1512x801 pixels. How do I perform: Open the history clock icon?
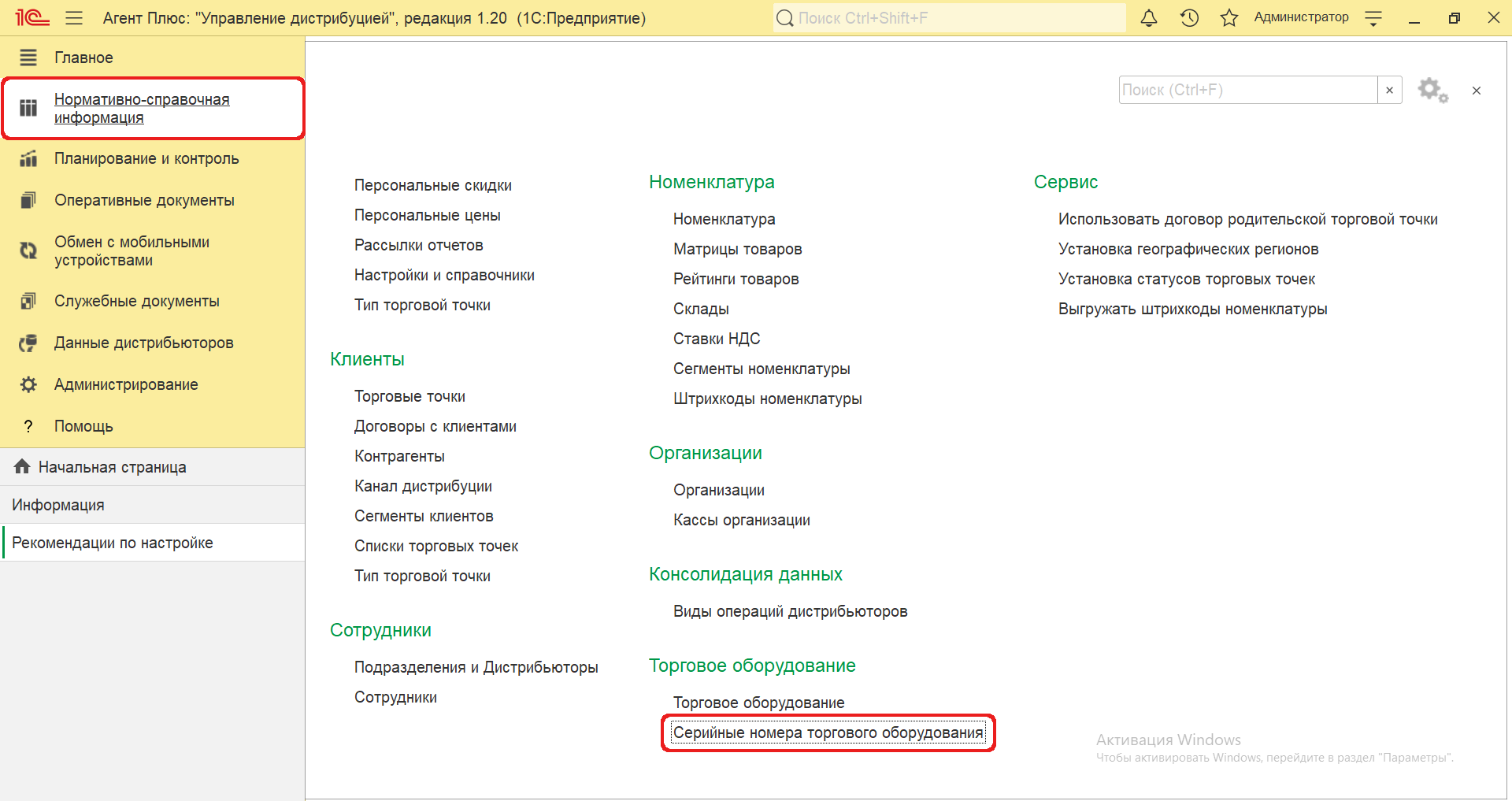[1189, 17]
